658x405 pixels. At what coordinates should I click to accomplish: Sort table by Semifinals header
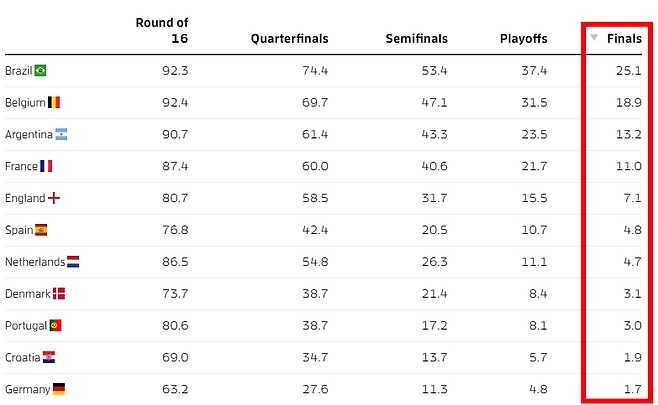[416, 39]
